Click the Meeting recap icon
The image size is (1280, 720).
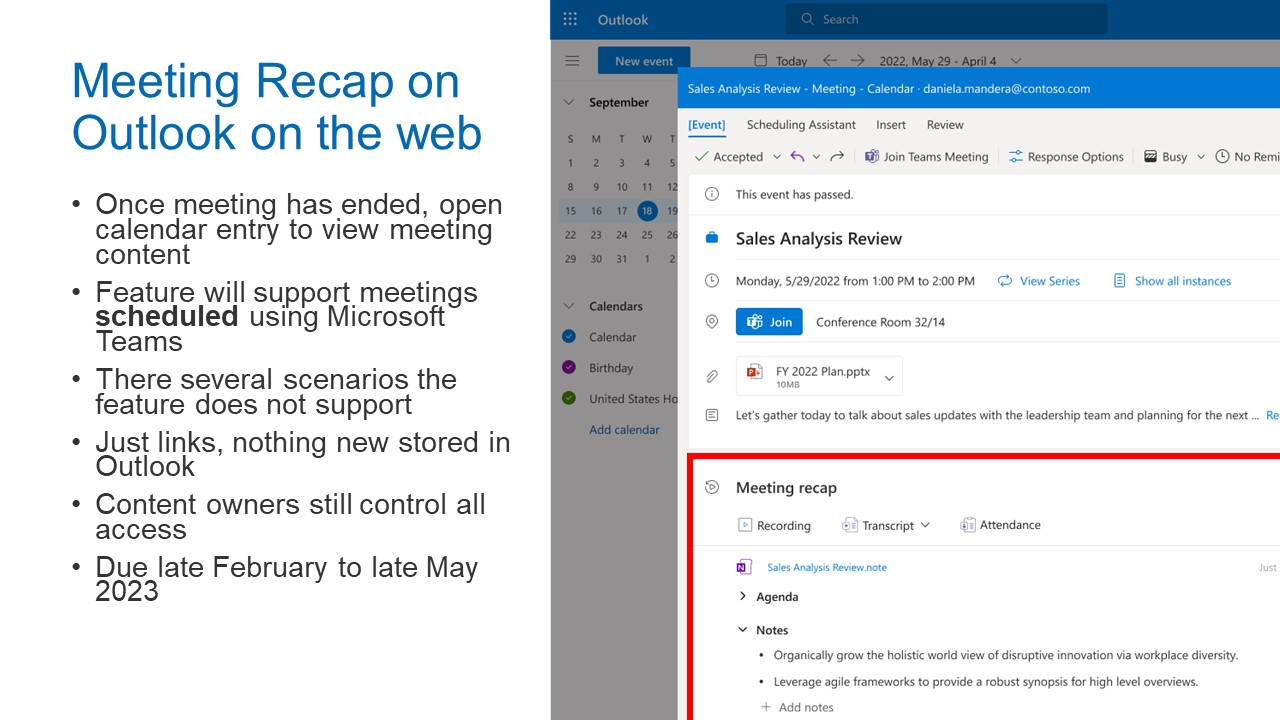point(712,487)
